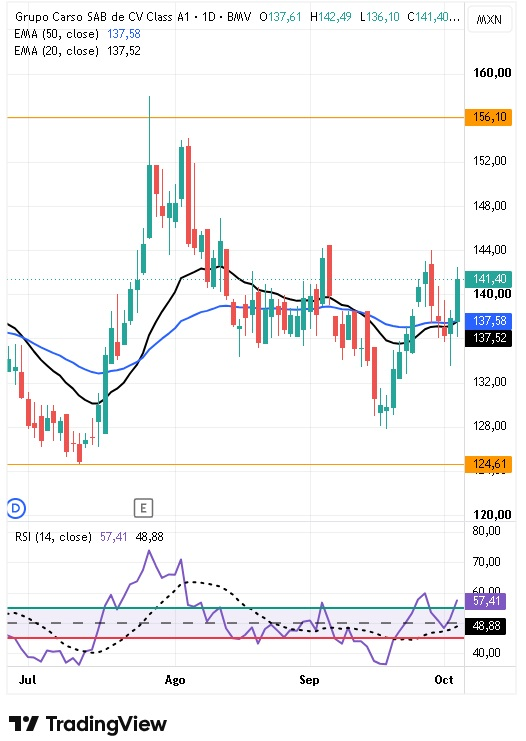Click the EMA 50 value 137,58 in legend
The width and height of the screenshot is (526, 741).
(124, 34)
